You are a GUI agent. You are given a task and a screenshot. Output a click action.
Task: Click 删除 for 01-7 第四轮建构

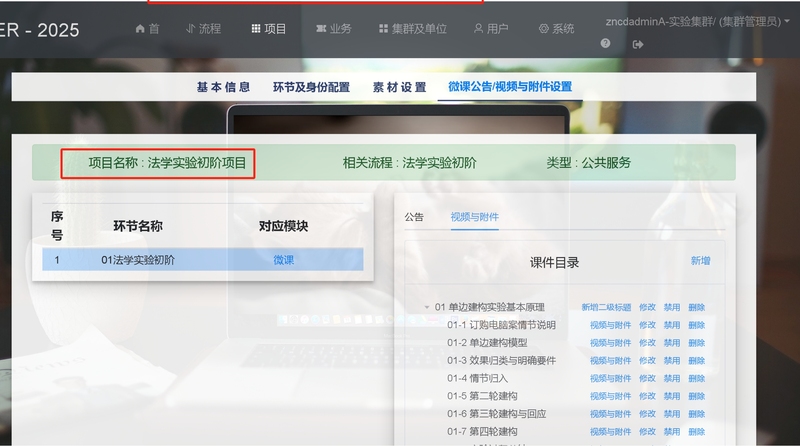pos(696,432)
